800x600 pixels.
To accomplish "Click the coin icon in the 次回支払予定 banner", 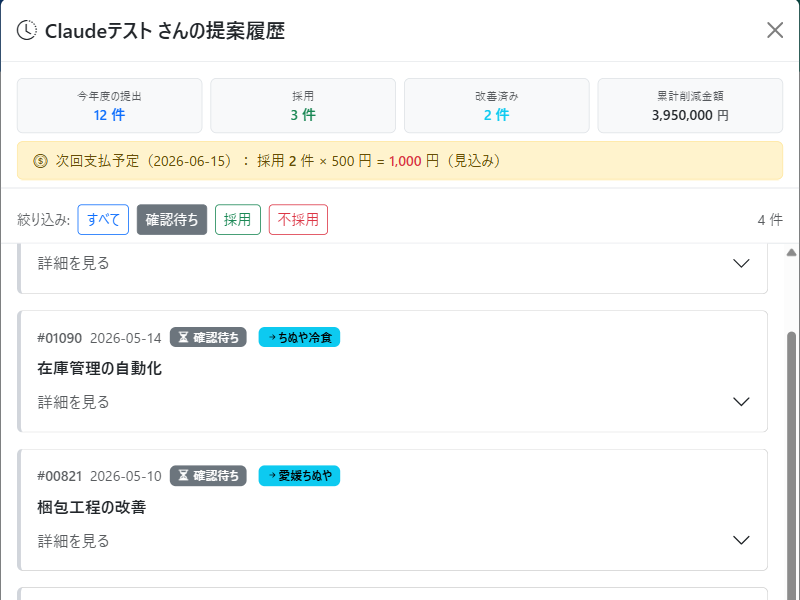I will pos(40,161).
